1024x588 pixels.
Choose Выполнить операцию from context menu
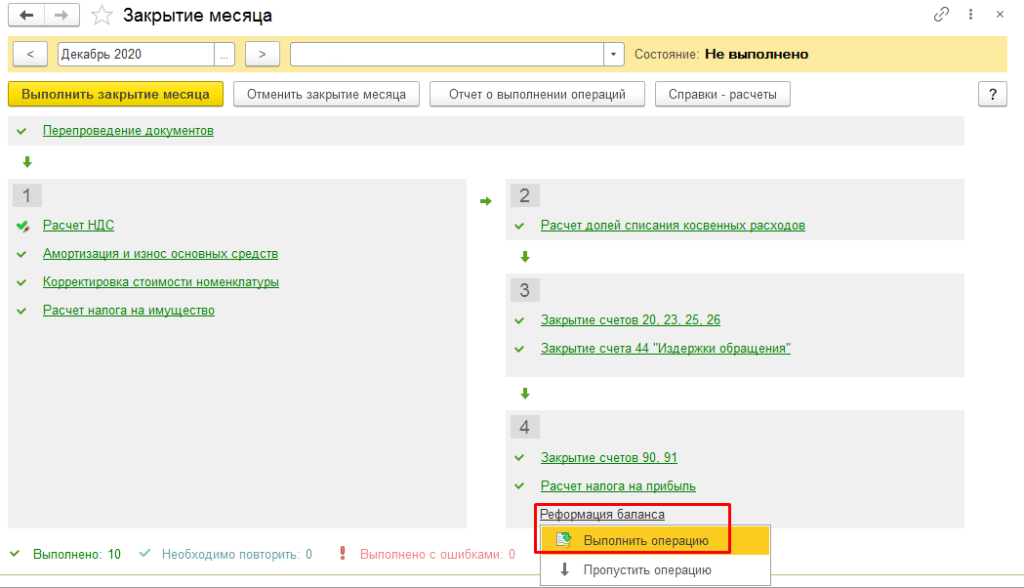(x=646, y=540)
